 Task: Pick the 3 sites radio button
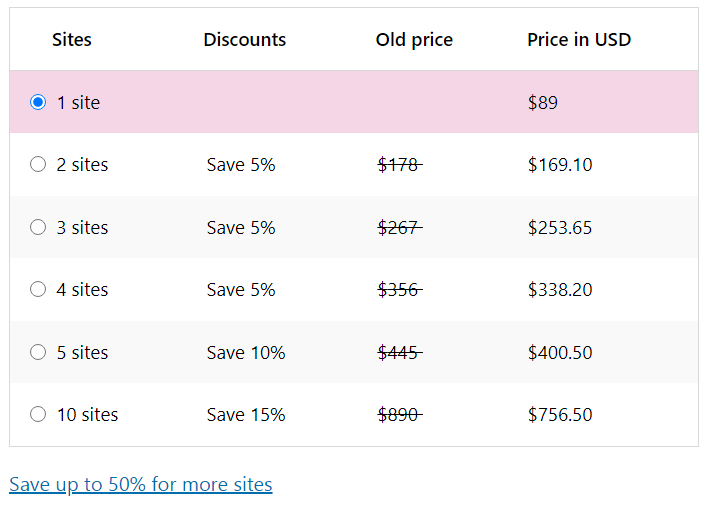[38, 227]
